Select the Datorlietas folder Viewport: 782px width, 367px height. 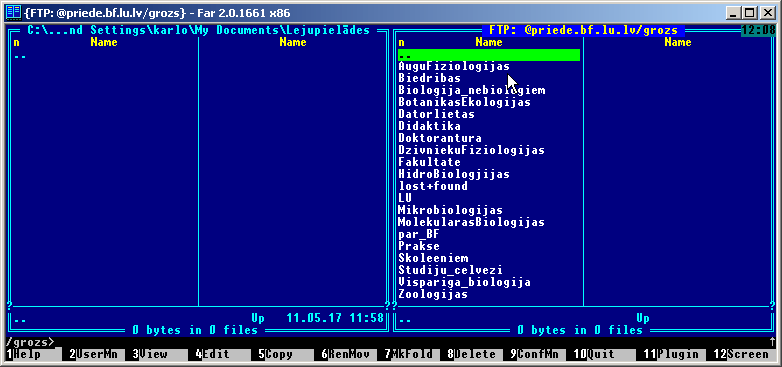point(436,114)
